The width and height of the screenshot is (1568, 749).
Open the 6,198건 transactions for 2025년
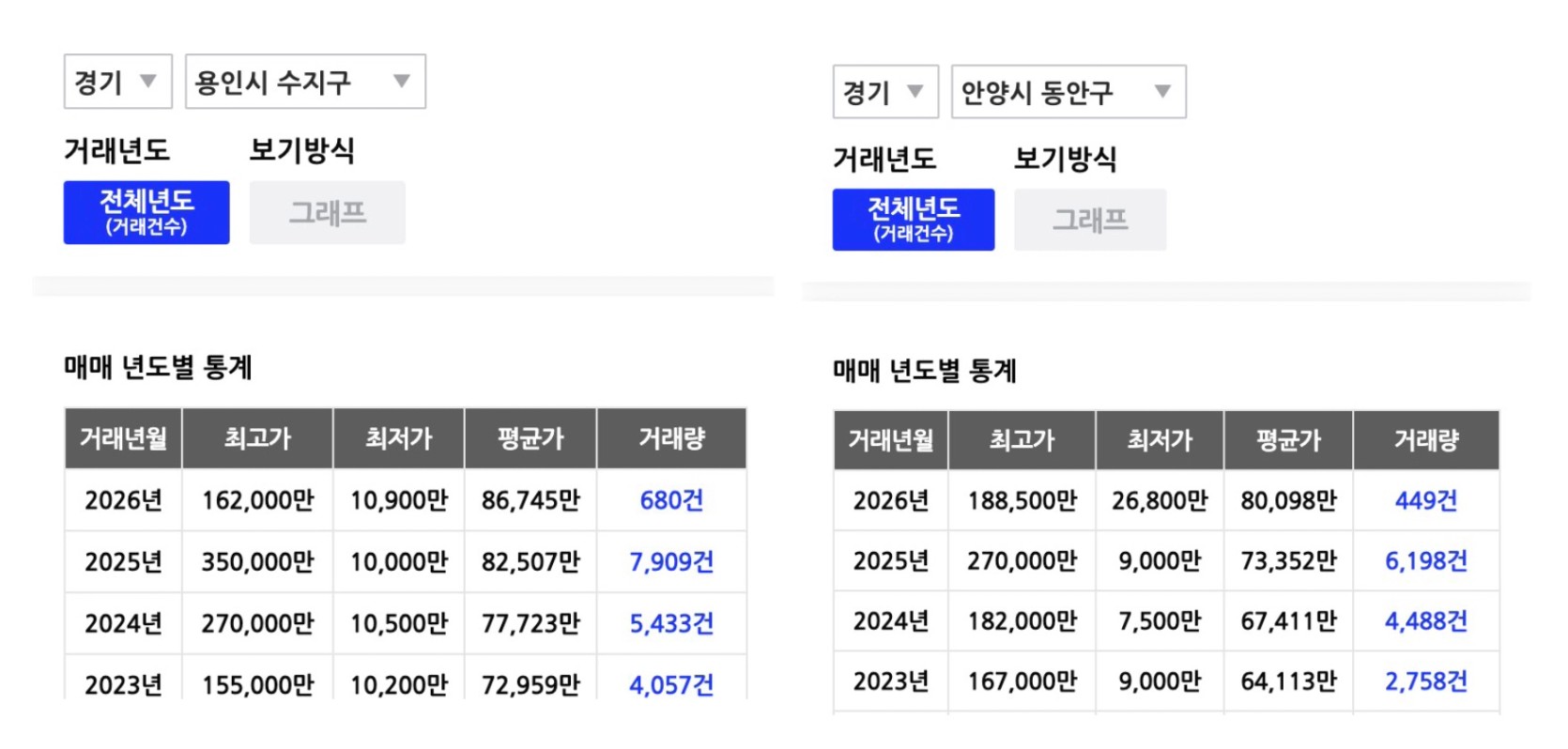1425,561
